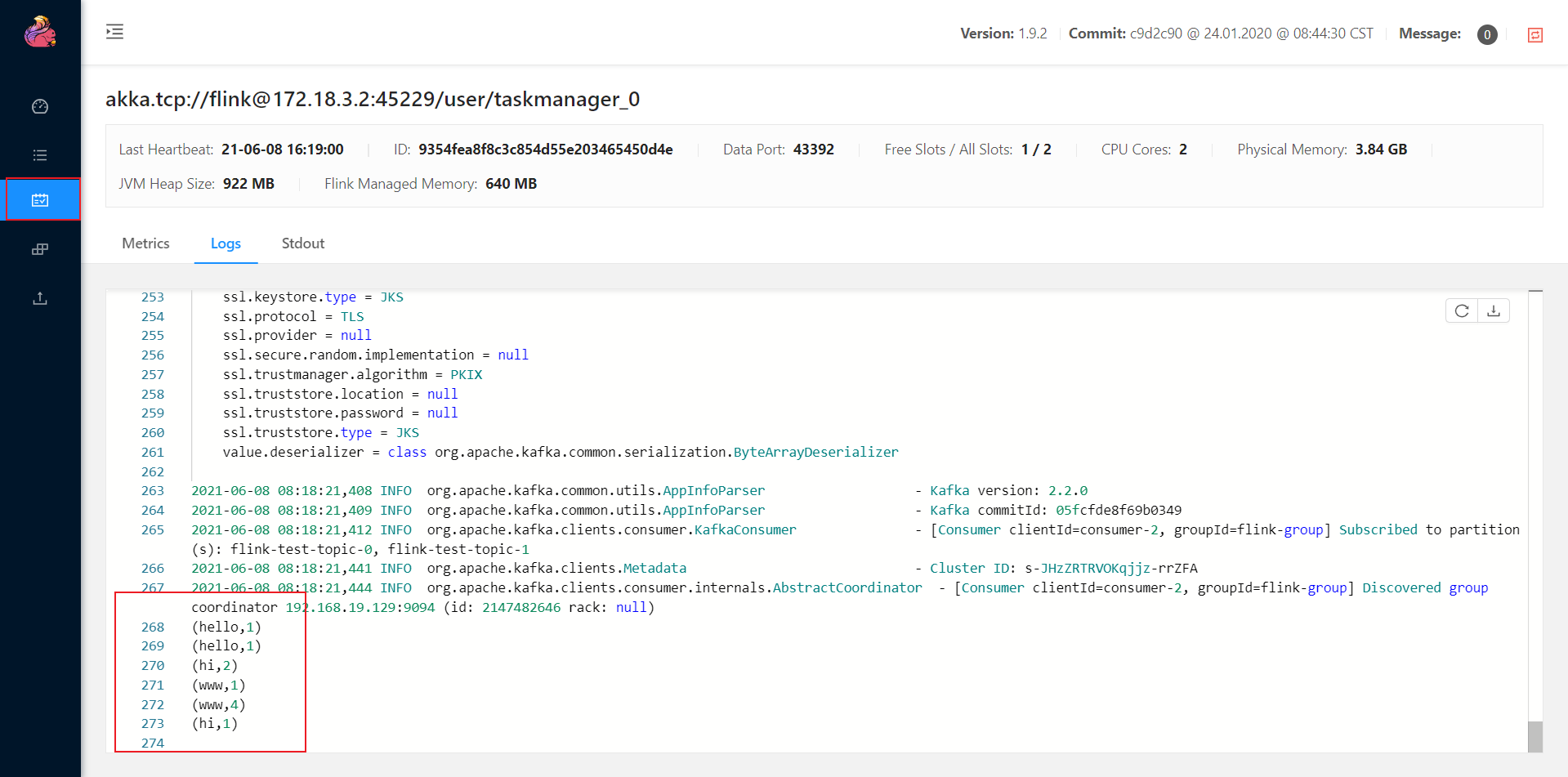Switch to the Metrics tab
Screen dimensions: 1568x777
pyautogui.click(x=145, y=243)
